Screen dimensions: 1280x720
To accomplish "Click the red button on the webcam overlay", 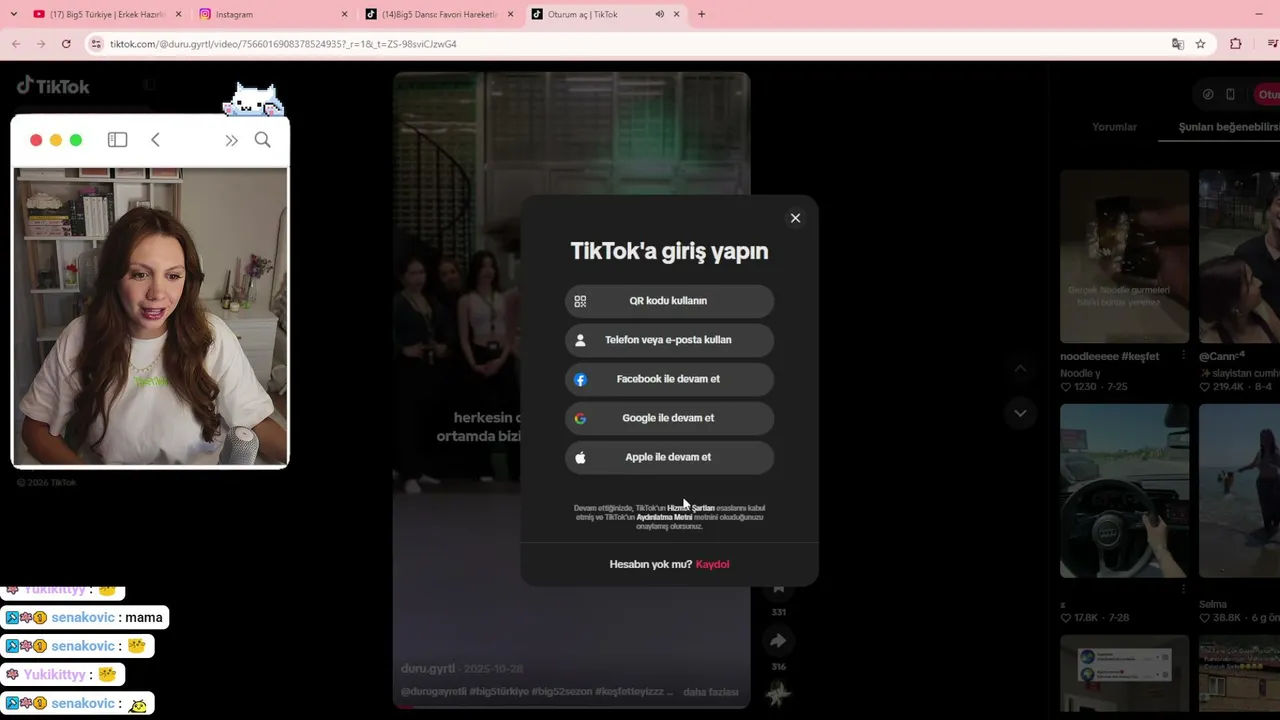I will click(x=36, y=140).
